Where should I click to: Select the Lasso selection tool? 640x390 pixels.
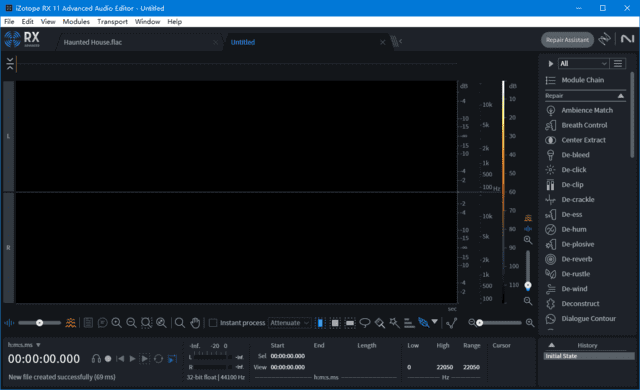point(365,323)
